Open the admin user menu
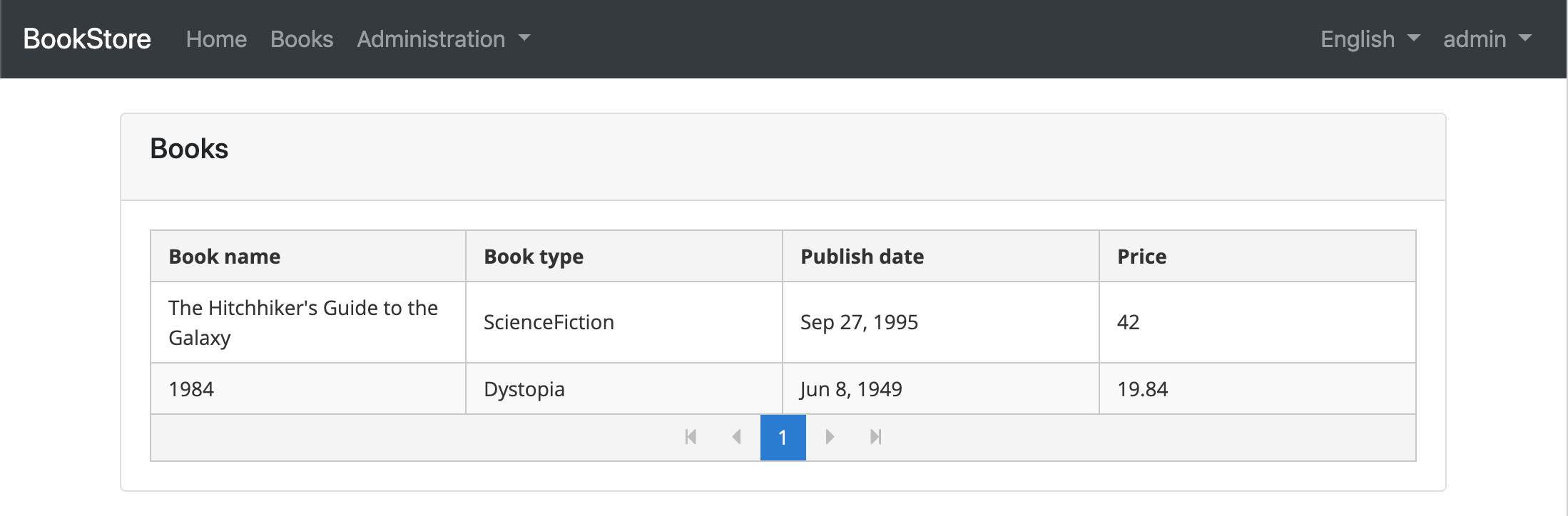 pos(1487,39)
